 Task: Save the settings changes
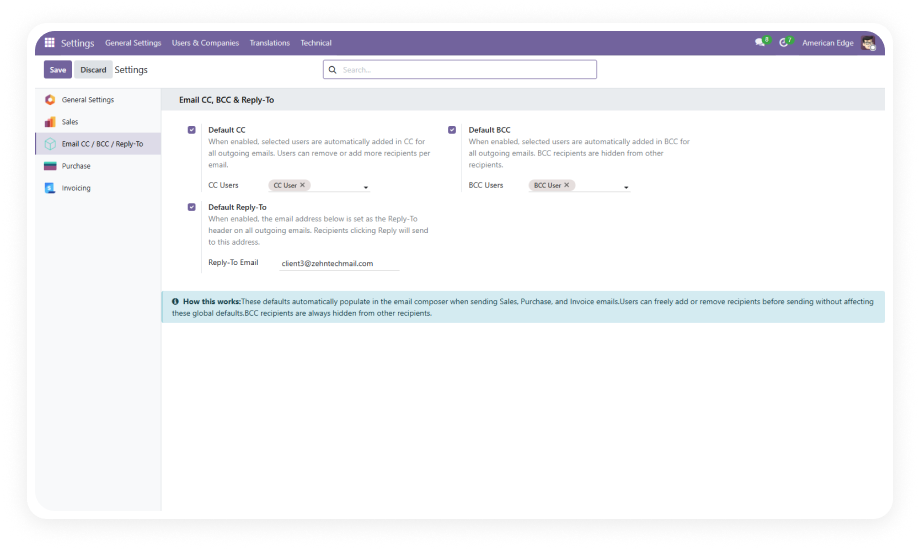tap(58, 70)
